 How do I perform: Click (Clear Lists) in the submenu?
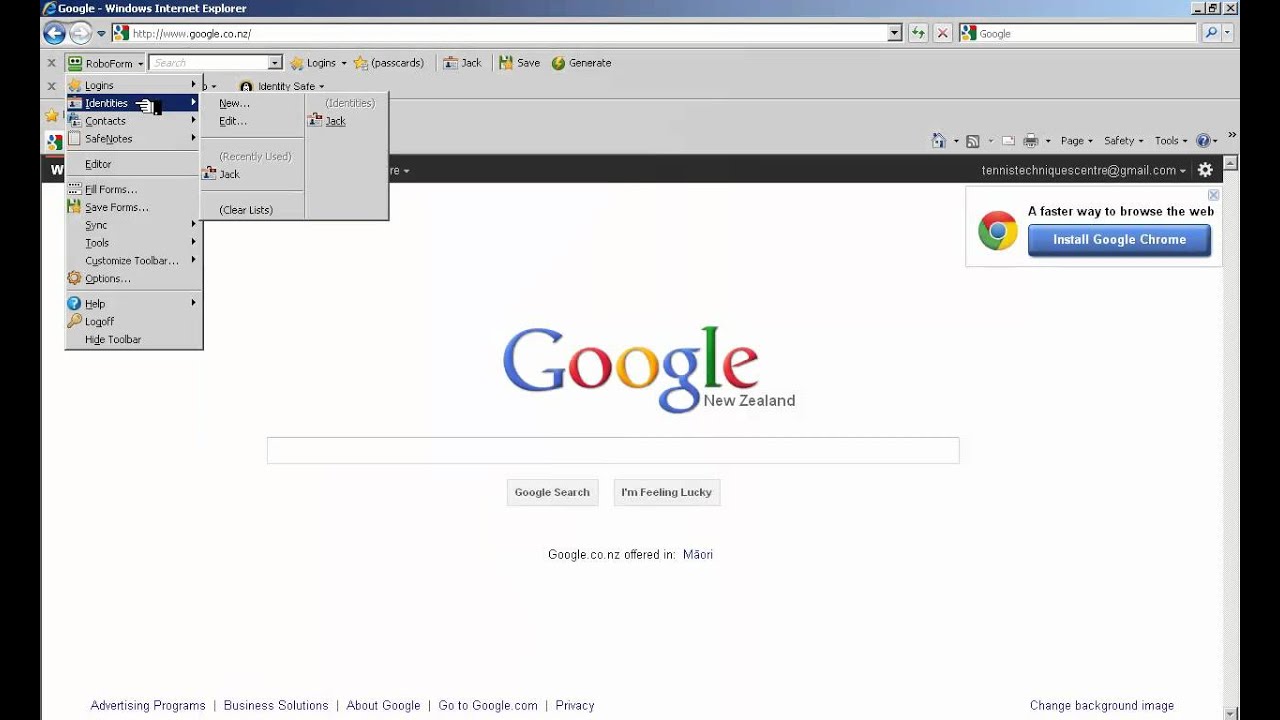click(252, 210)
